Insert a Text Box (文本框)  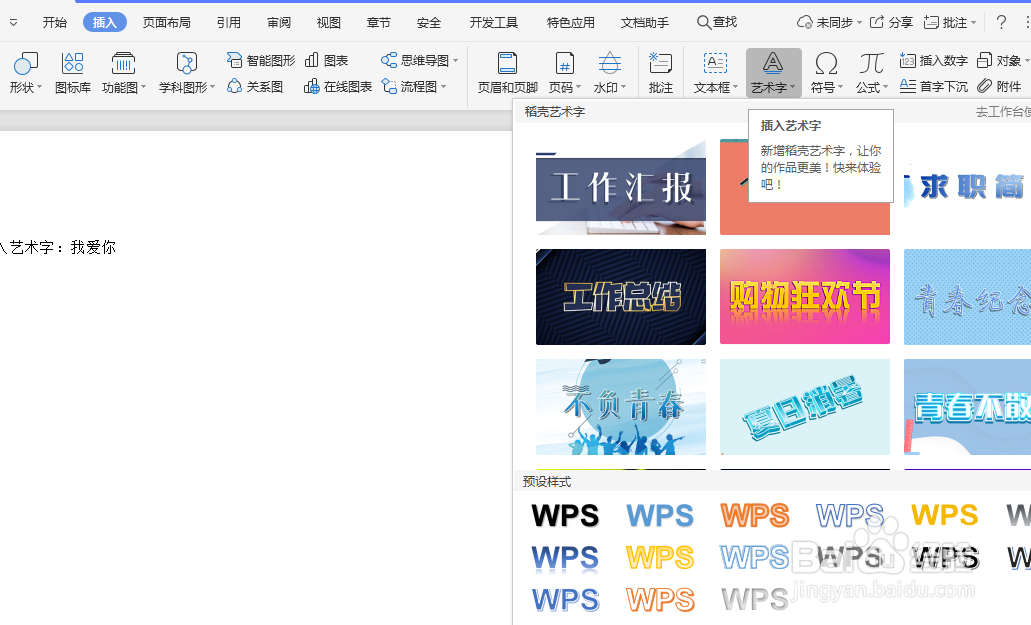[715, 72]
